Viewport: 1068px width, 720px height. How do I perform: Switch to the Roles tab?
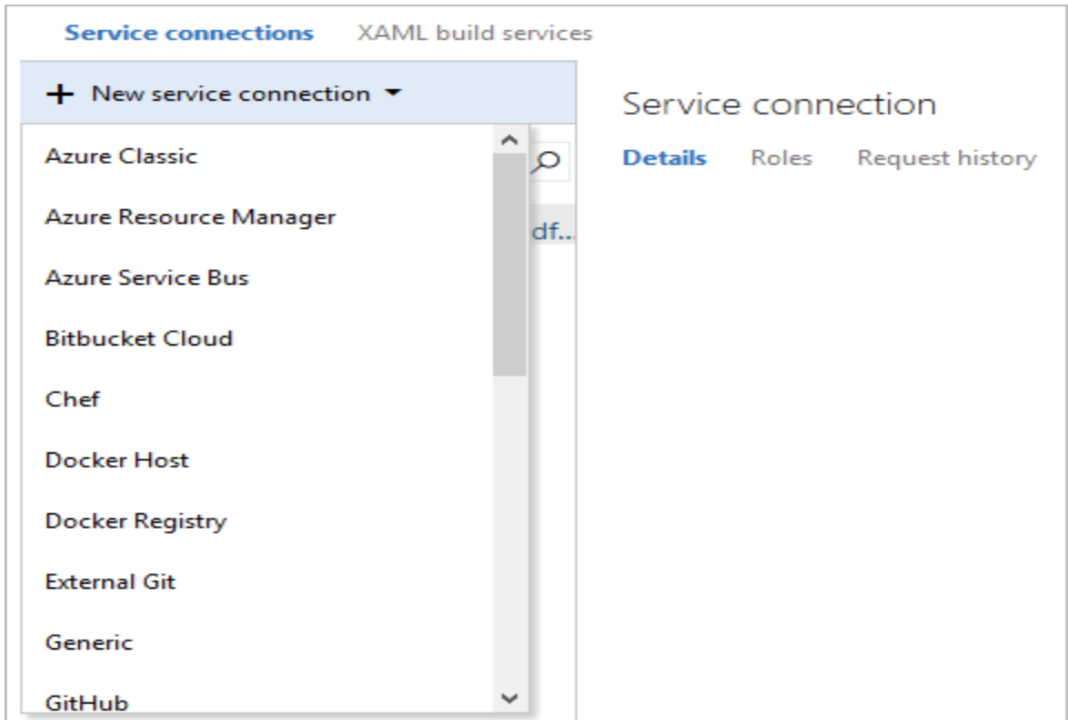tap(781, 157)
